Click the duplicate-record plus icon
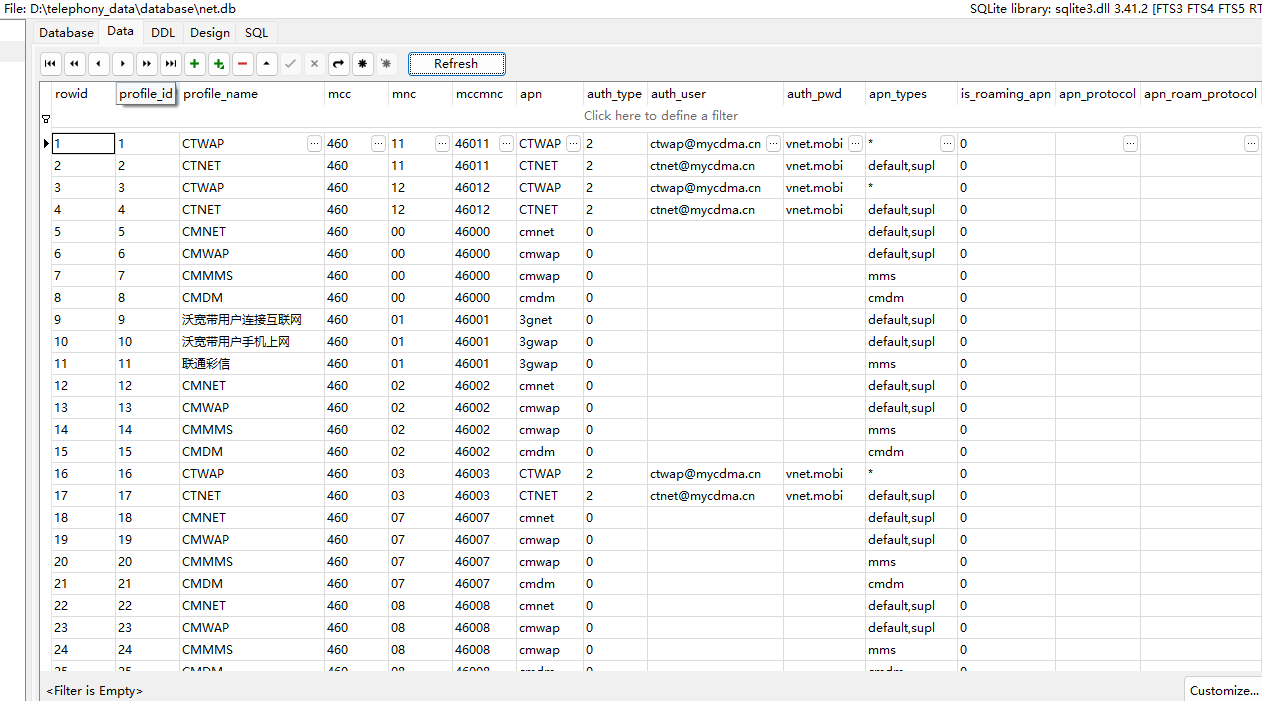Viewport: 1262px width, 701px height. tap(219, 64)
